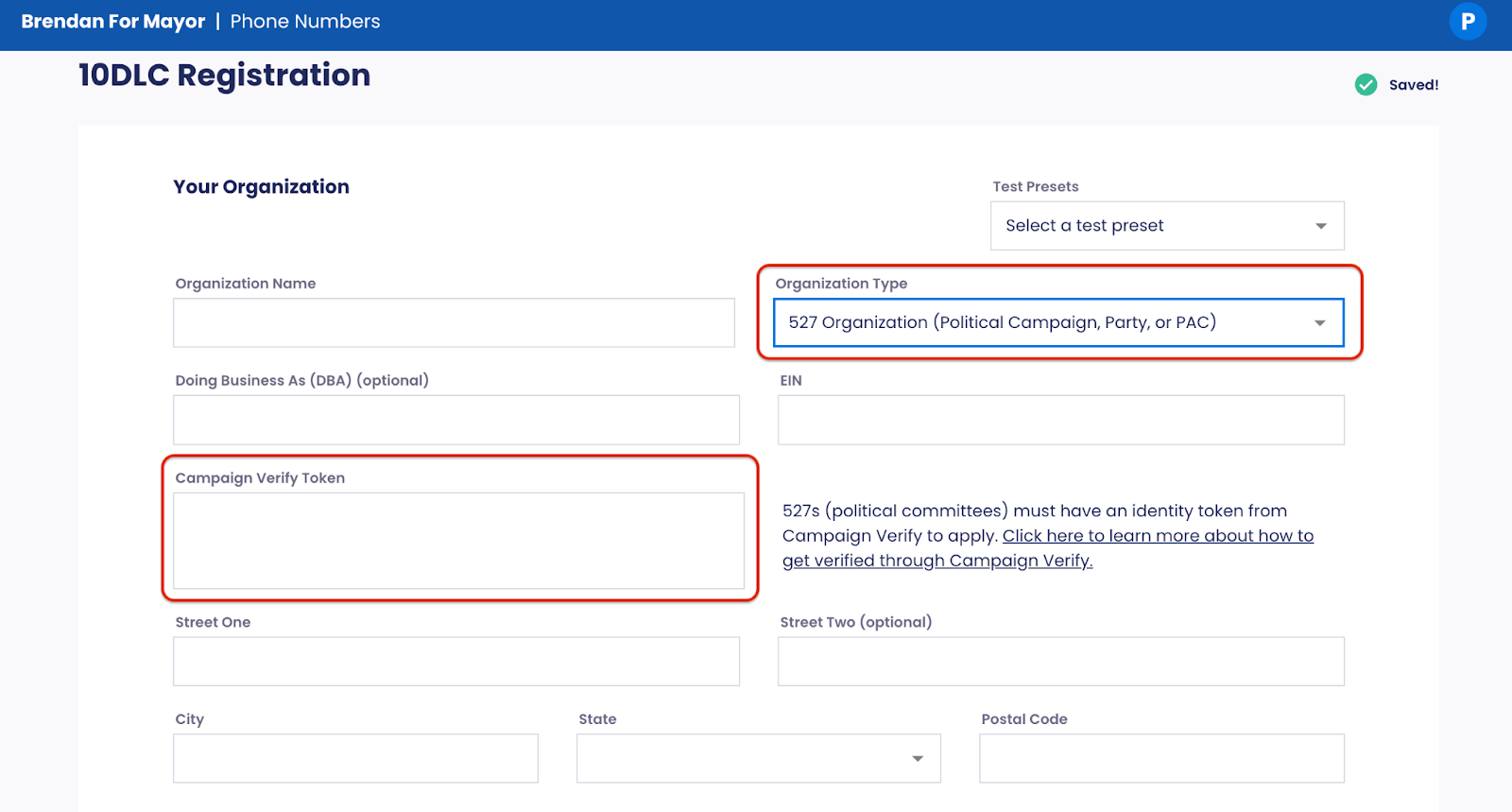Click the Your Organization section heading
1512x812 pixels.
(261, 187)
